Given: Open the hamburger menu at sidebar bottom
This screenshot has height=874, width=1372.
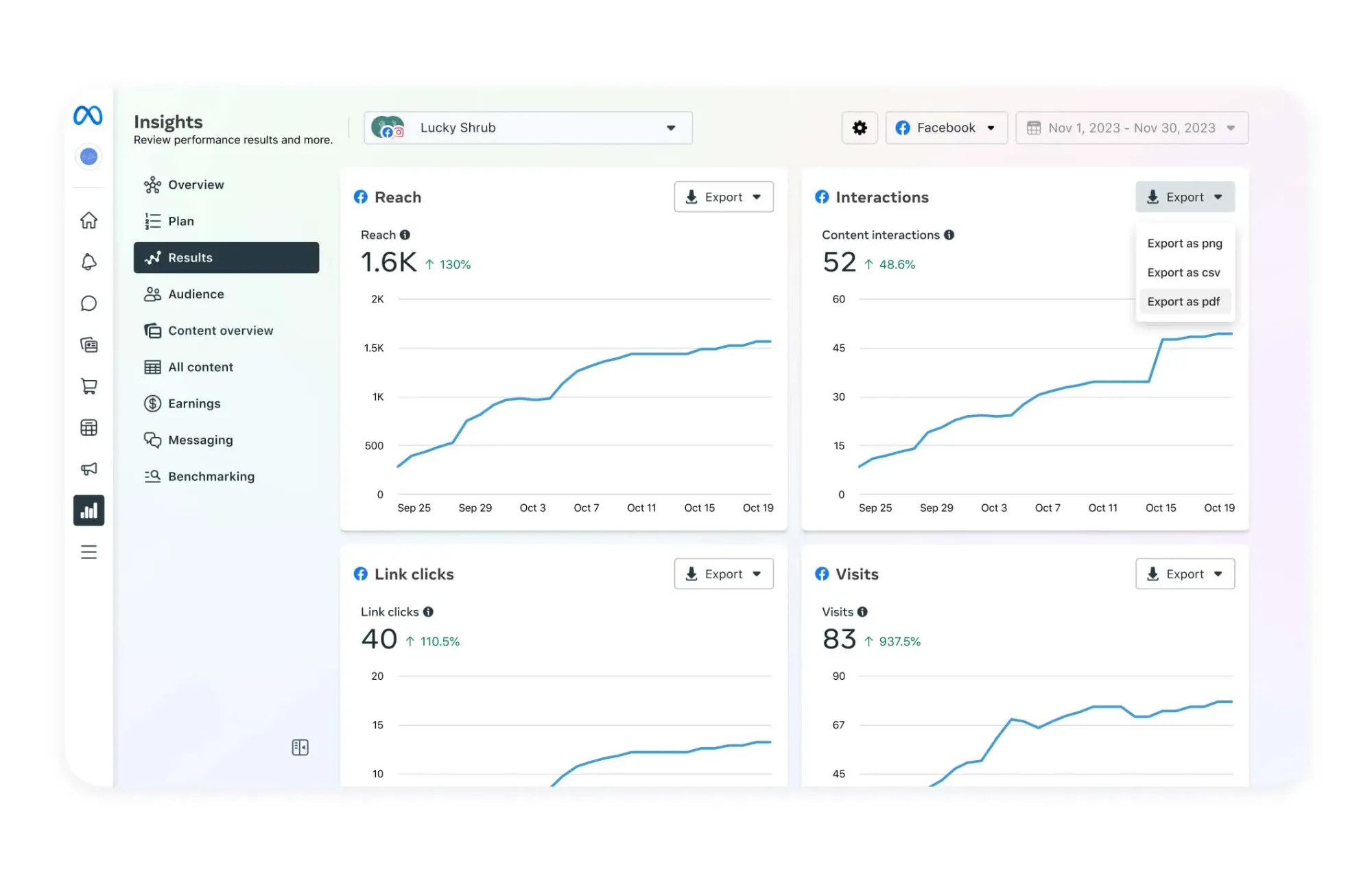Looking at the screenshot, I should click(x=88, y=552).
